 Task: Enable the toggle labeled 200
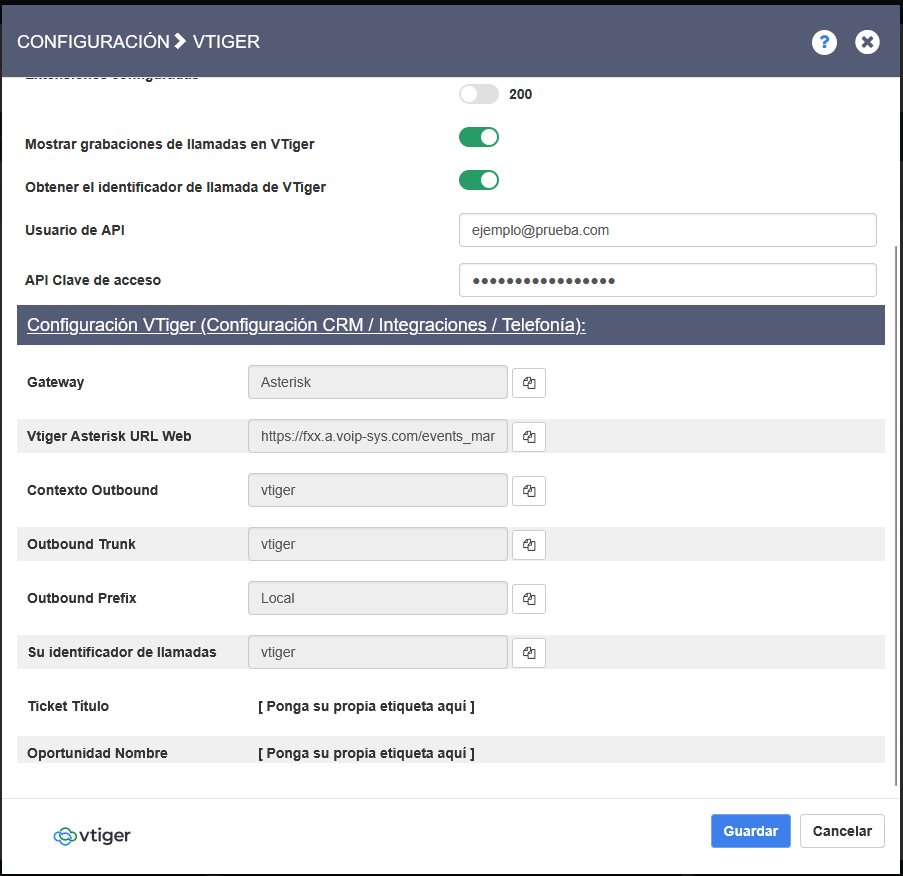pyautogui.click(x=479, y=94)
